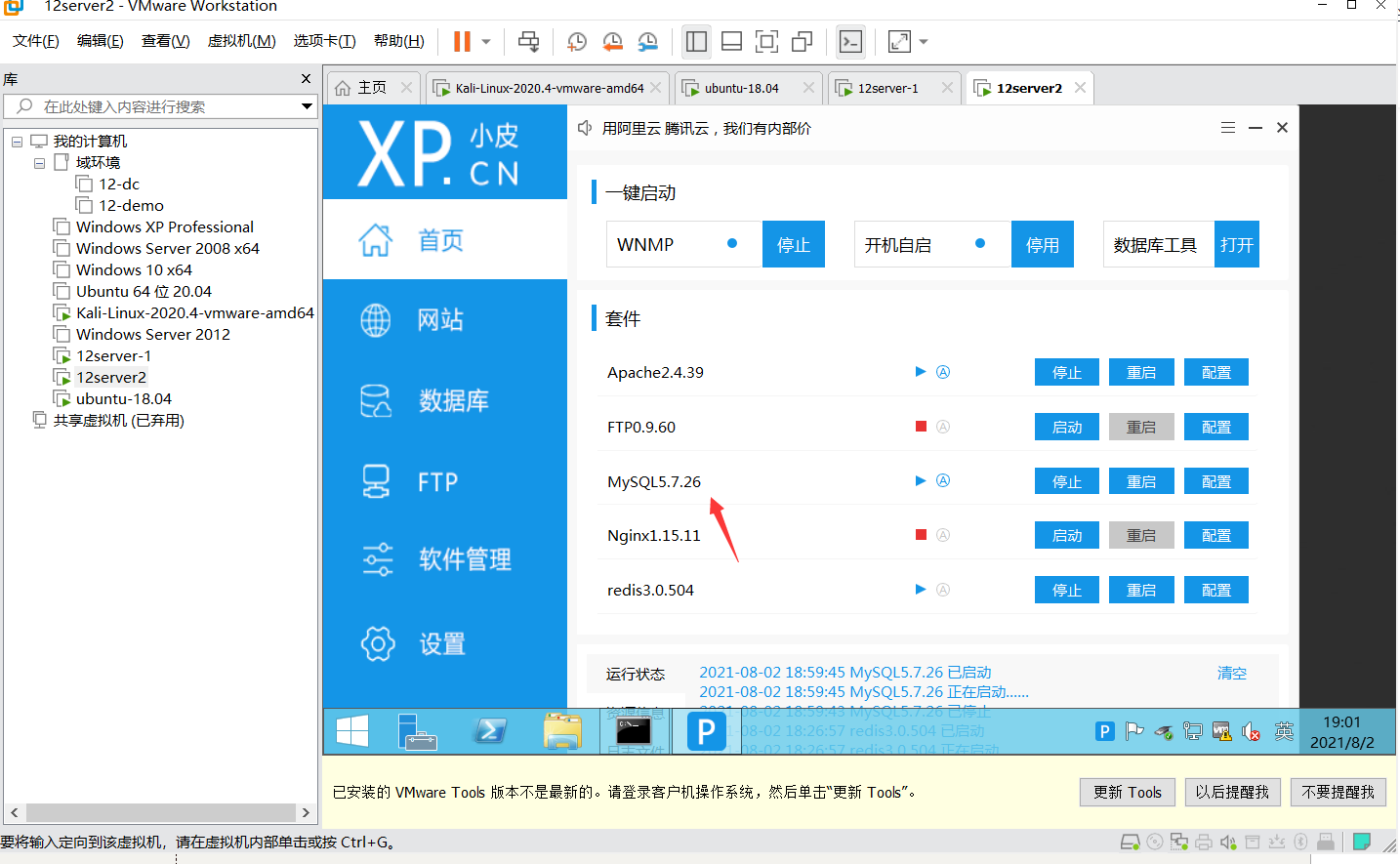Disable 开机自启 with the 停用 button
Image resolution: width=1400 pixels, height=864 pixels.
(1043, 244)
